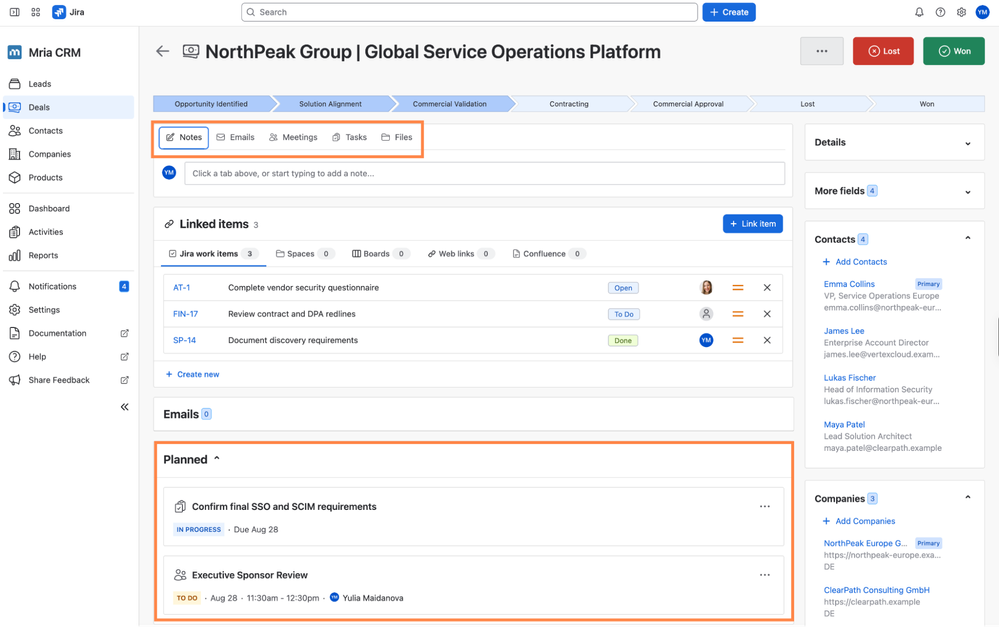Collapse the Contacts panel chevron
Viewport: 999px width, 627px height.
[968, 239]
